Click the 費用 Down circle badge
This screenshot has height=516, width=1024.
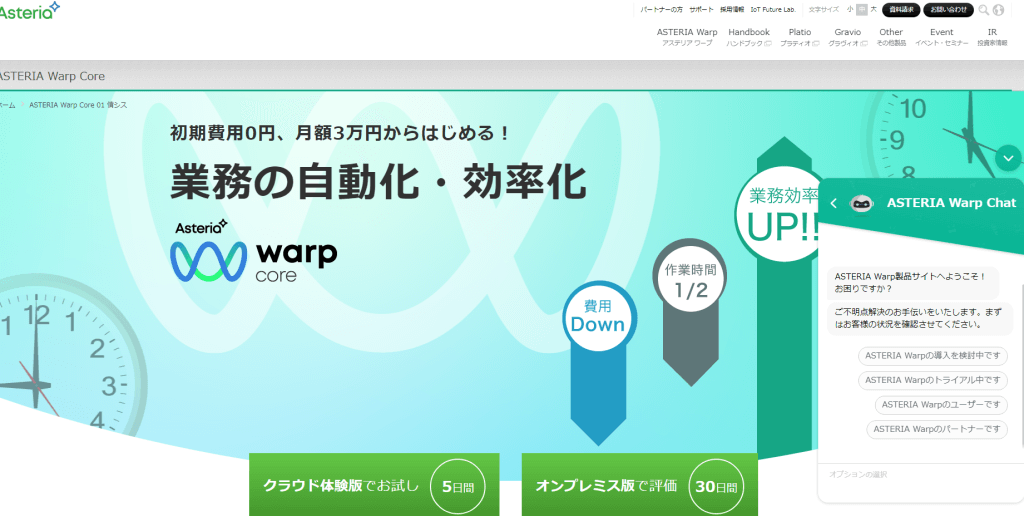pos(598,315)
